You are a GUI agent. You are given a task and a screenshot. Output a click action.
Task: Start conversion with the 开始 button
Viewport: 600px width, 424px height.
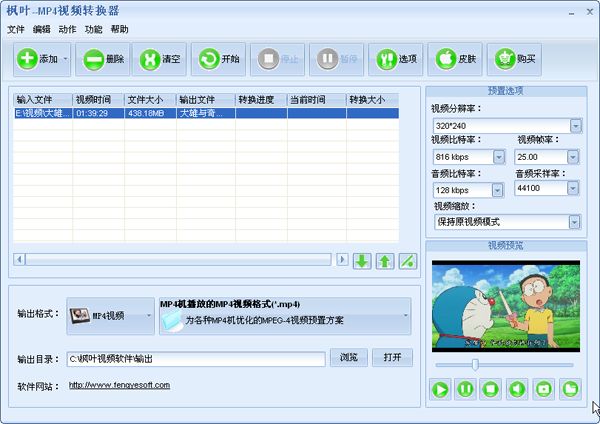(x=218, y=59)
